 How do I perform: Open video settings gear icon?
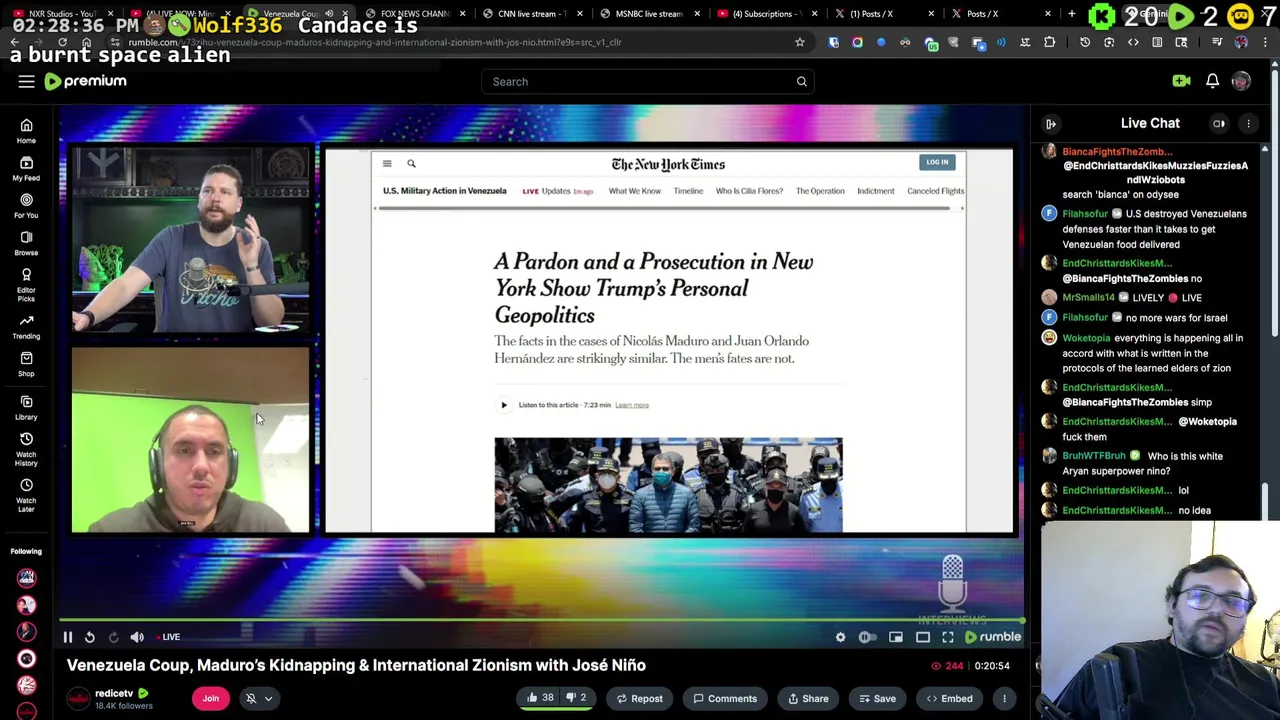(x=840, y=637)
